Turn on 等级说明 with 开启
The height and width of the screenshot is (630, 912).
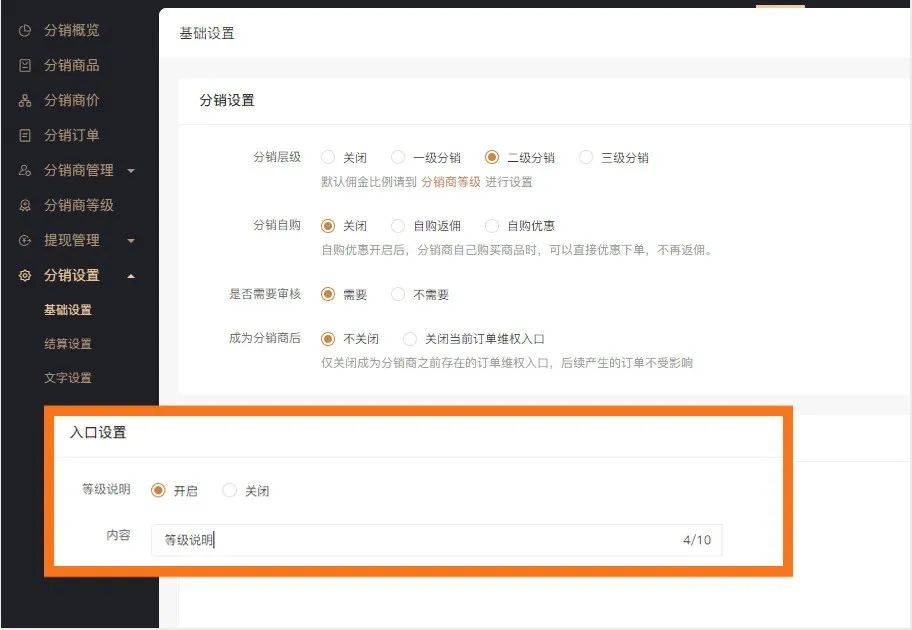point(158,490)
